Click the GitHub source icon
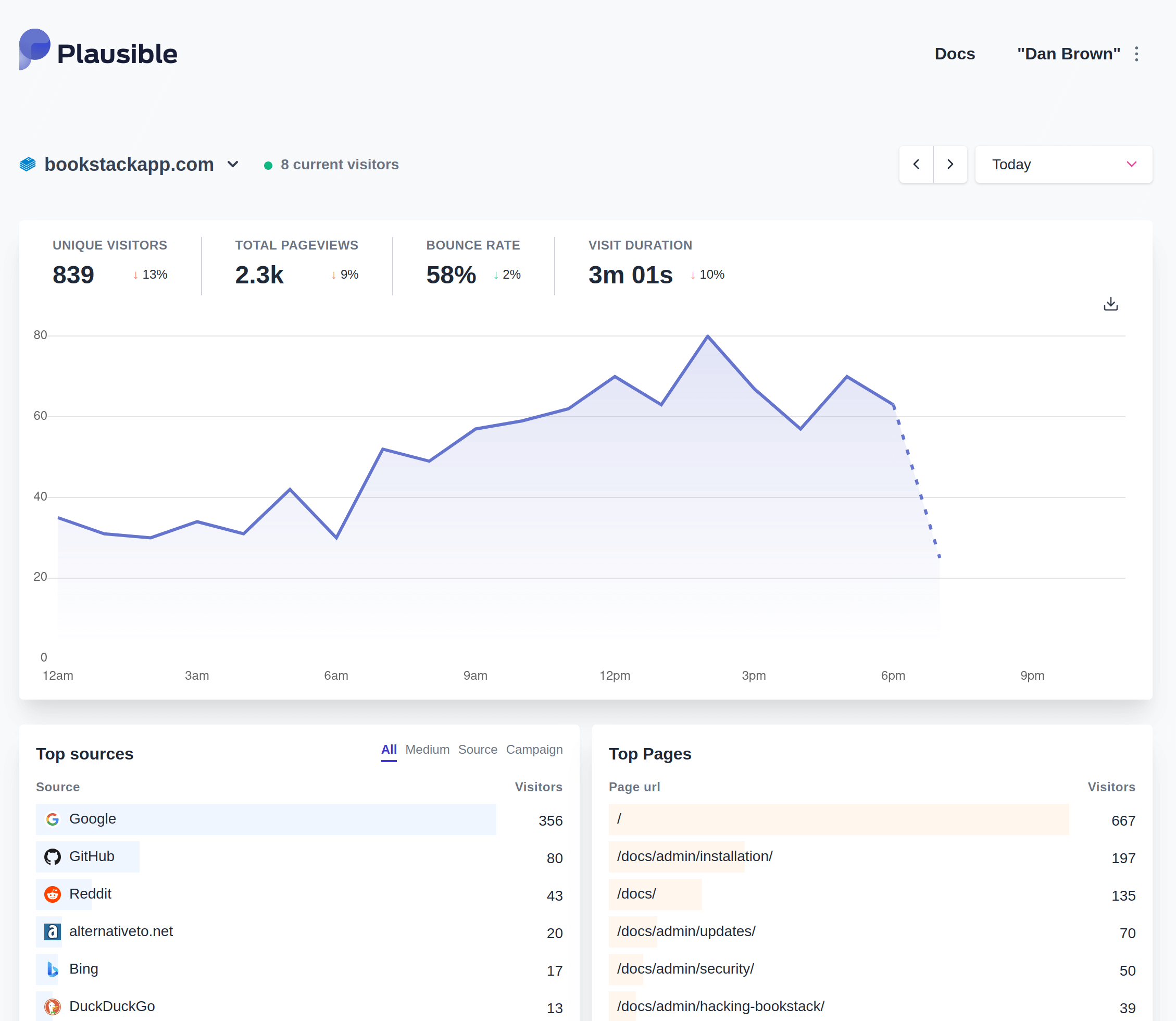This screenshot has height=1021, width=1176. pos(53,857)
